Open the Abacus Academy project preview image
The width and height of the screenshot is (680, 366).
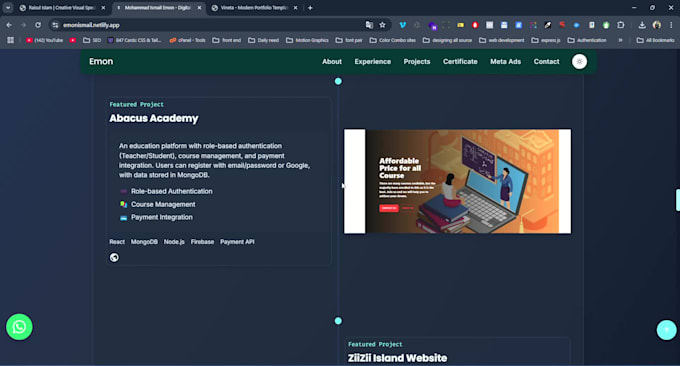pyautogui.click(x=458, y=181)
